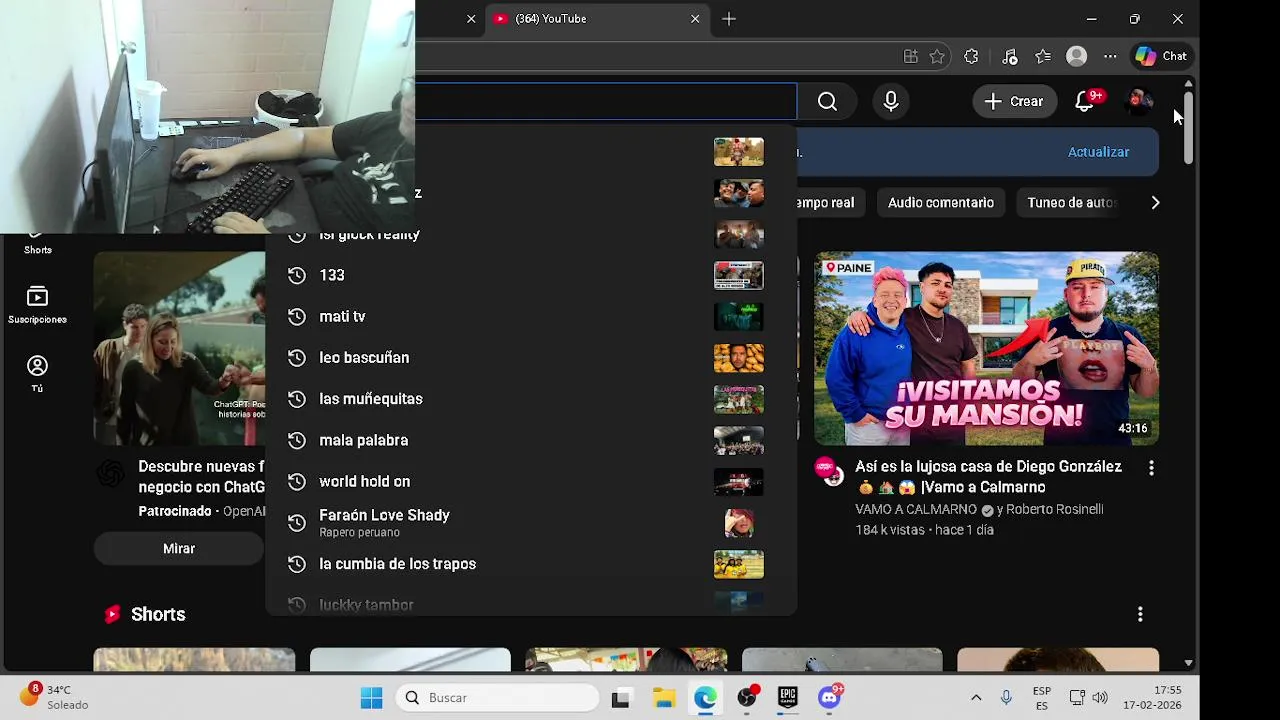Click the Actualizar link
The width and height of the screenshot is (1280, 720).
(x=1098, y=152)
